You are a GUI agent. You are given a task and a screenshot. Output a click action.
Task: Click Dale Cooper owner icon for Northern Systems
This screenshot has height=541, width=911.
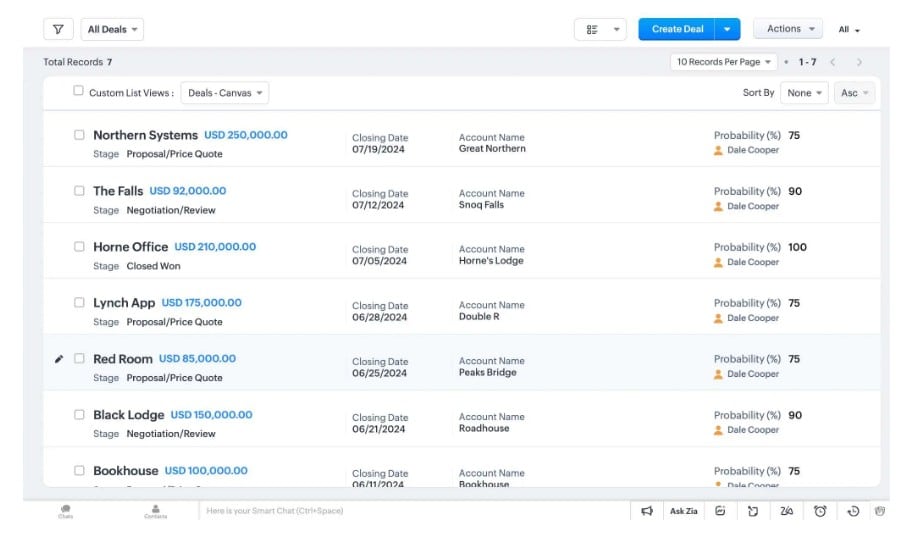(718, 151)
